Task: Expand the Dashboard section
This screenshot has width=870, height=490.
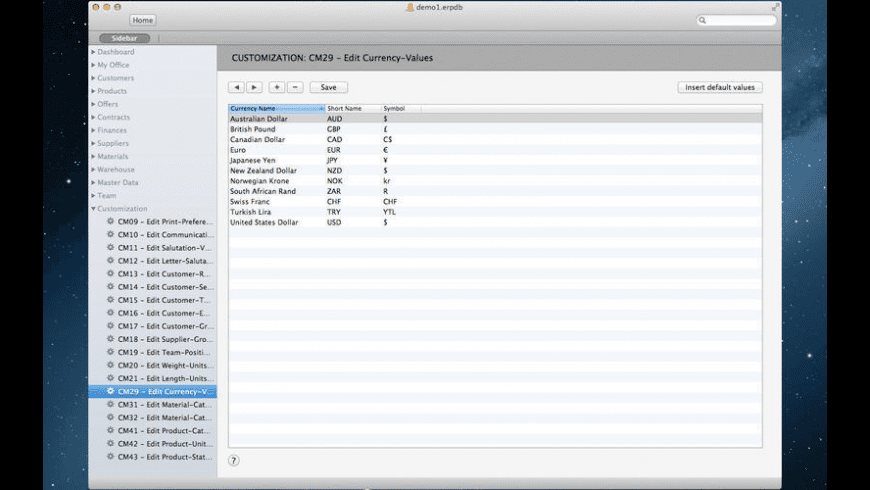Action: tap(93, 52)
